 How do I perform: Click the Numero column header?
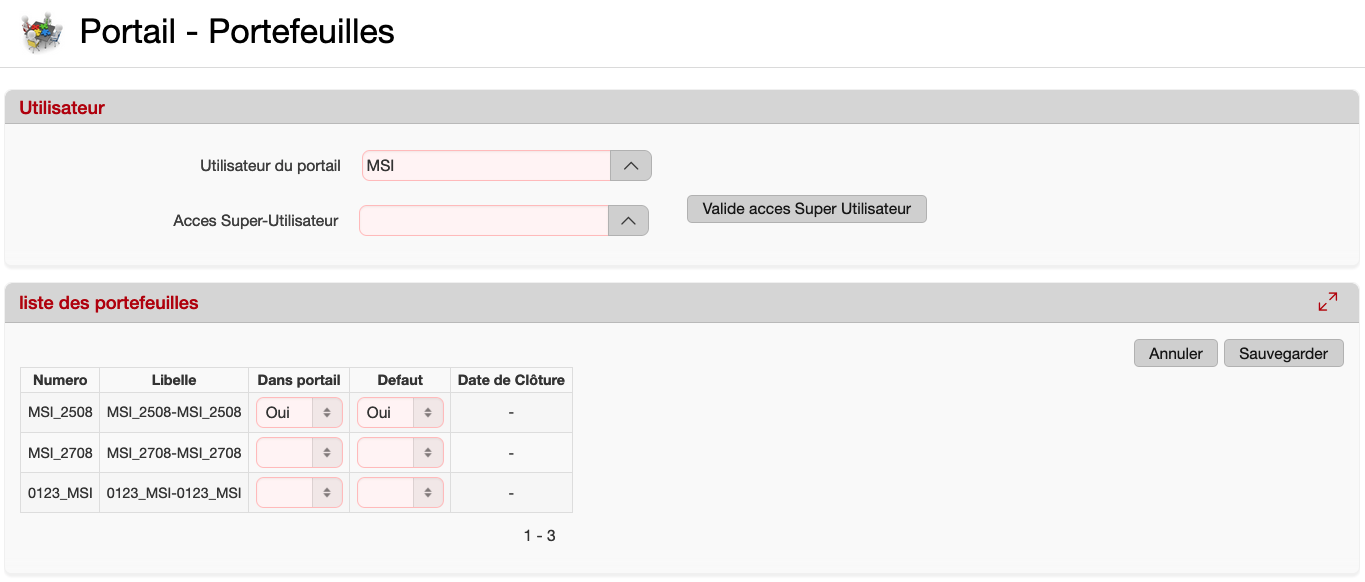point(60,380)
